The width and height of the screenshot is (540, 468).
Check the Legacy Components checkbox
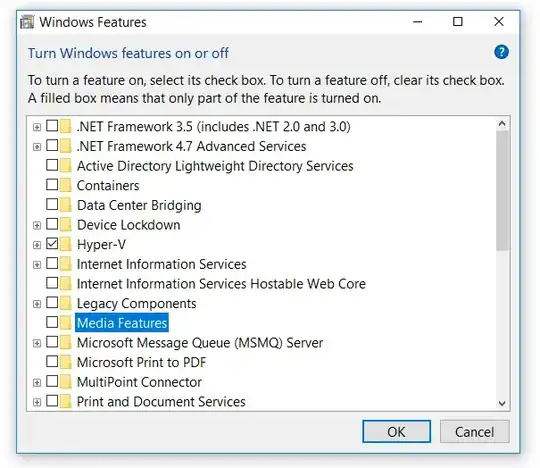point(52,302)
